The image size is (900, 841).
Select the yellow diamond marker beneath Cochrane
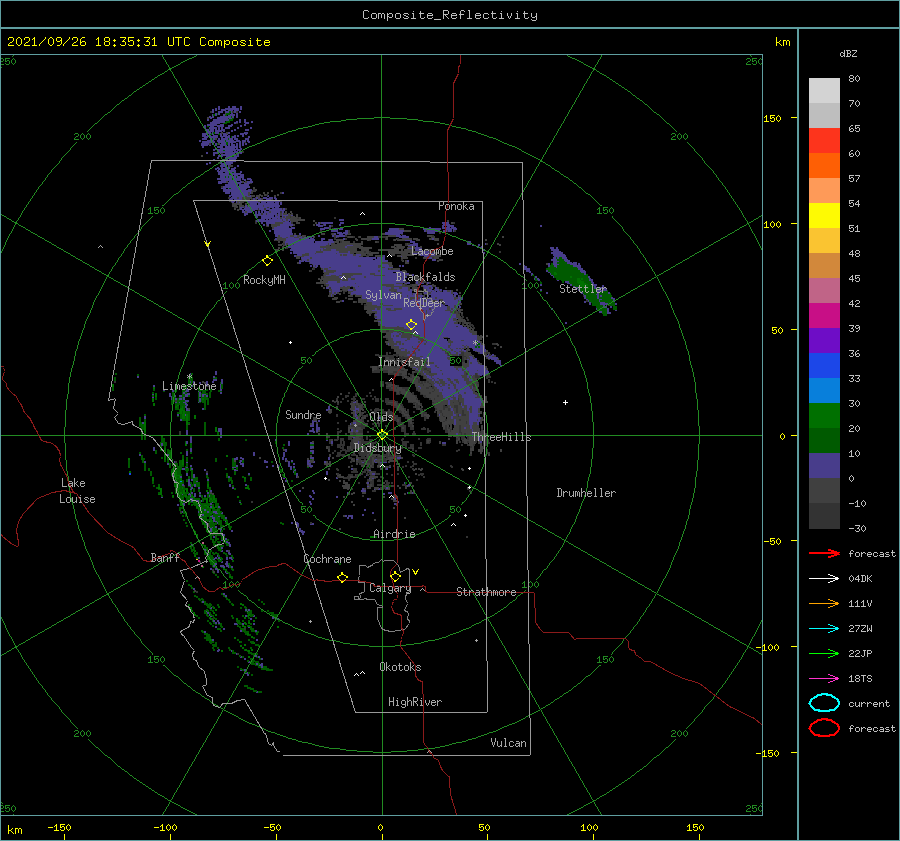(x=342, y=577)
